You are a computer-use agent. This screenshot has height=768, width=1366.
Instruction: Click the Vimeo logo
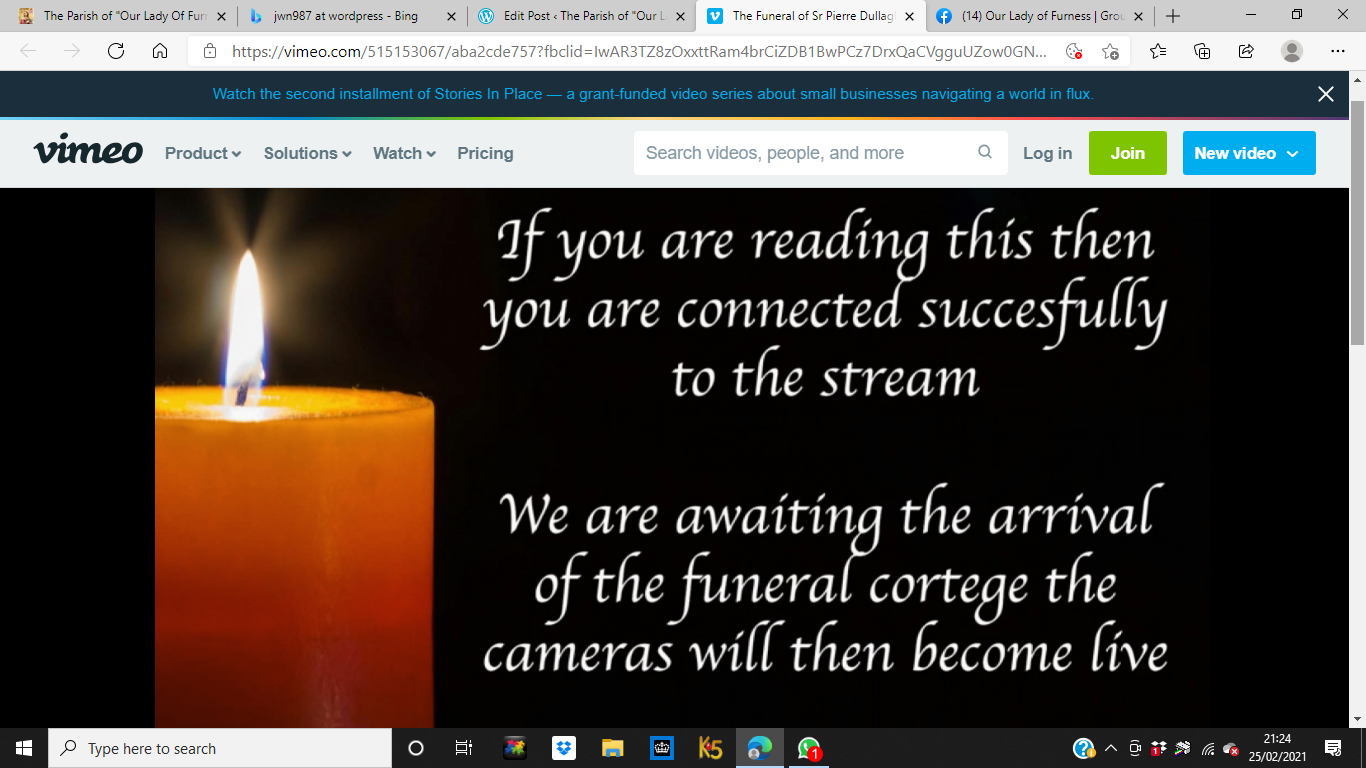[88, 152]
